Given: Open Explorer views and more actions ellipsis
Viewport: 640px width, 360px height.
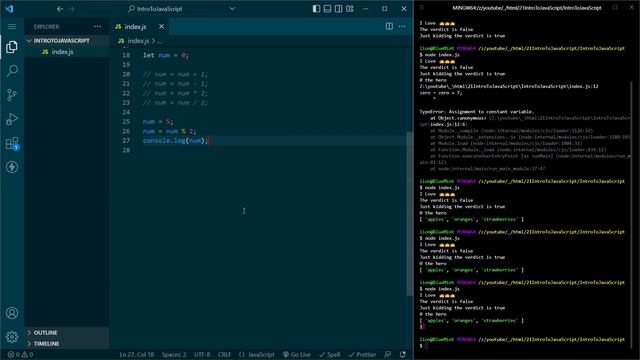Looking at the screenshot, I should coord(97,27).
